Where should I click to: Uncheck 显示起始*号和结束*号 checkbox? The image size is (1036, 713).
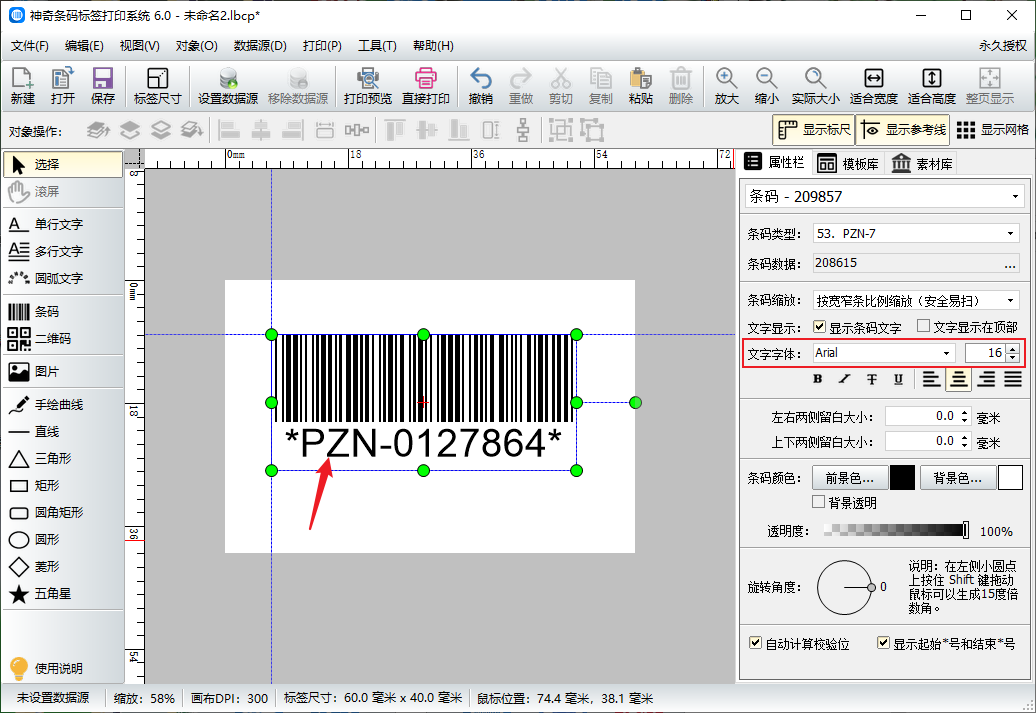(x=883, y=642)
